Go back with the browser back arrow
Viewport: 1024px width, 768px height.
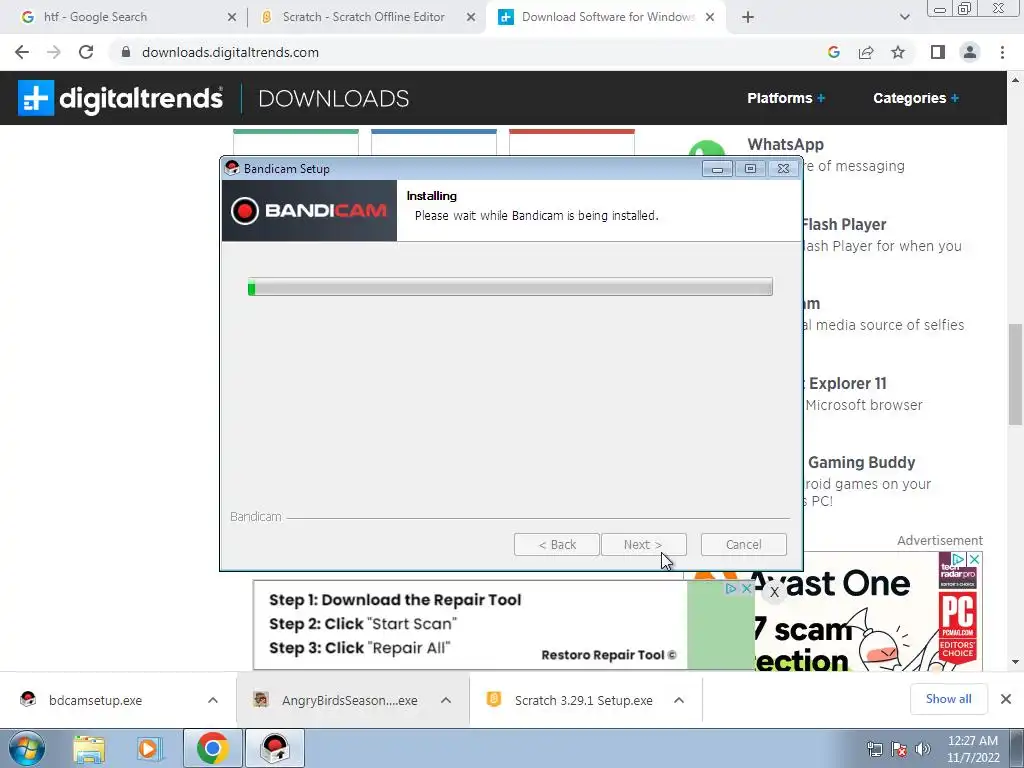point(22,52)
